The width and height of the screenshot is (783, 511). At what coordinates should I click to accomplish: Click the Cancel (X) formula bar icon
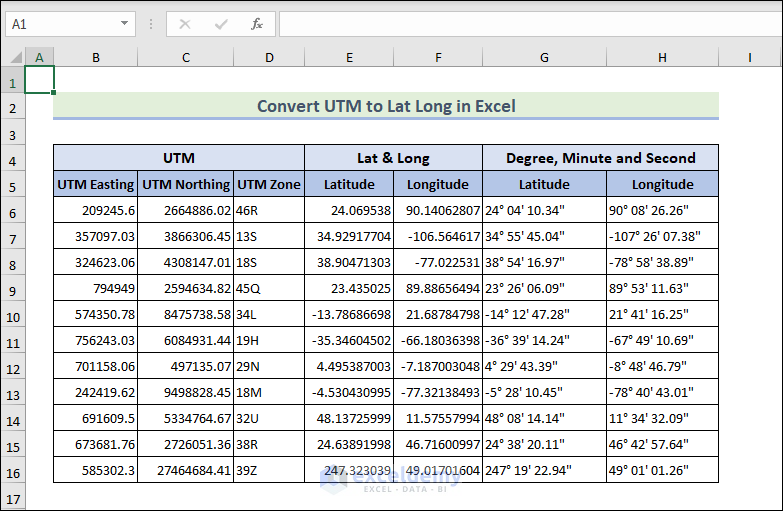pyautogui.click(x=185, y=24)
